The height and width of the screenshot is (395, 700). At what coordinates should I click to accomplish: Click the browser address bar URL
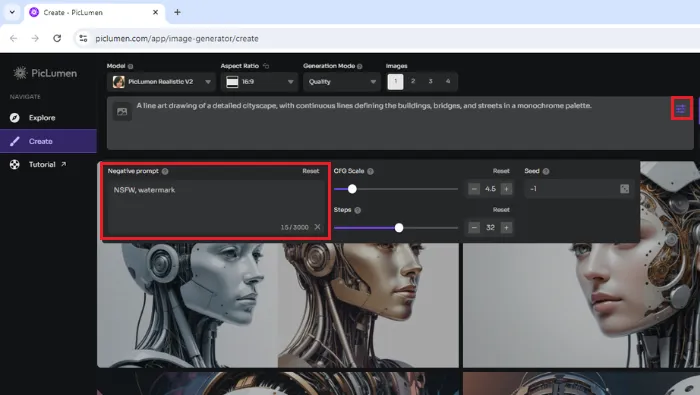177,38
